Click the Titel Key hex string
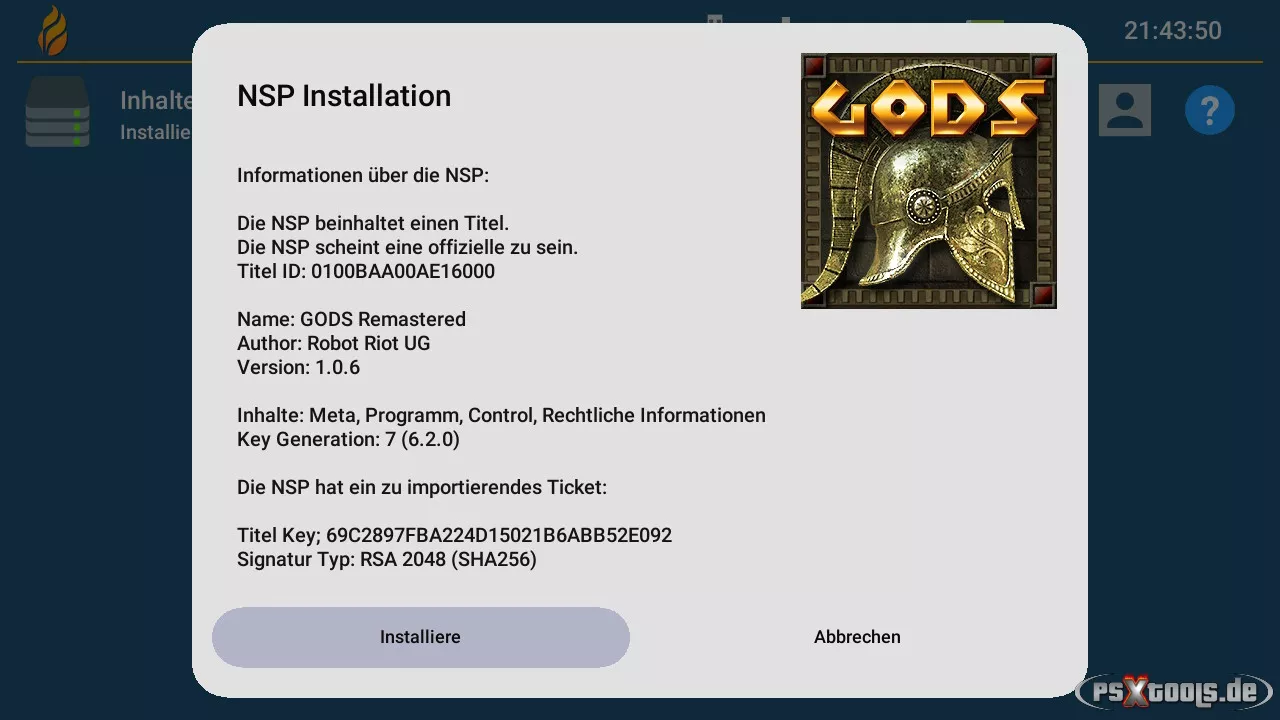1280x720 pixels. 498,535
